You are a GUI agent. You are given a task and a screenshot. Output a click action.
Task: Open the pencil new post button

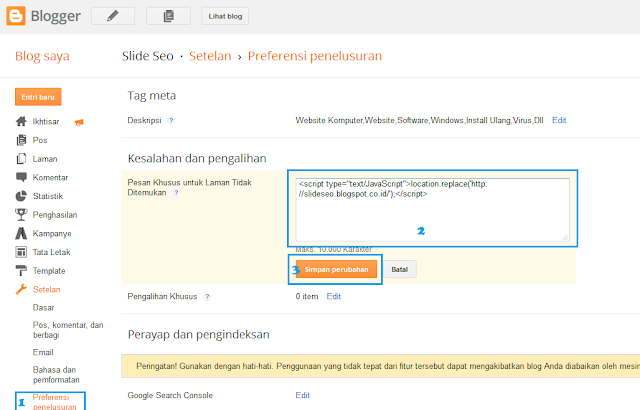click(113, 16)
